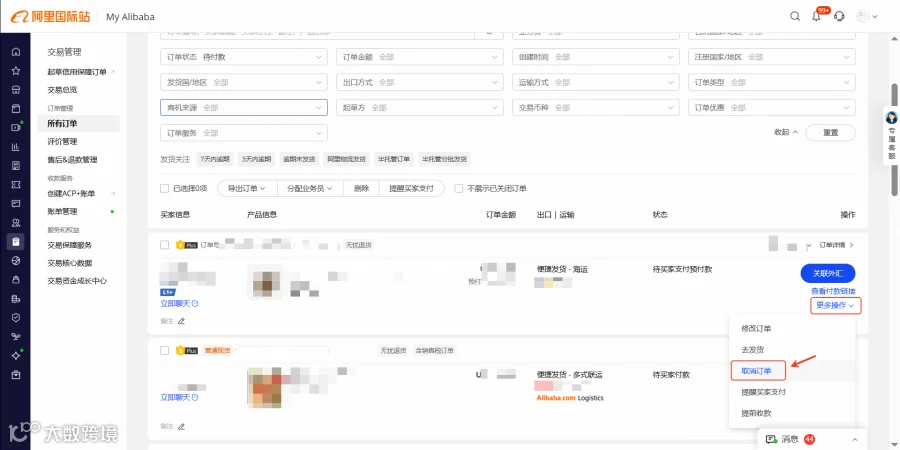Open the star favorites icon in sidebar

pos(16,71)
